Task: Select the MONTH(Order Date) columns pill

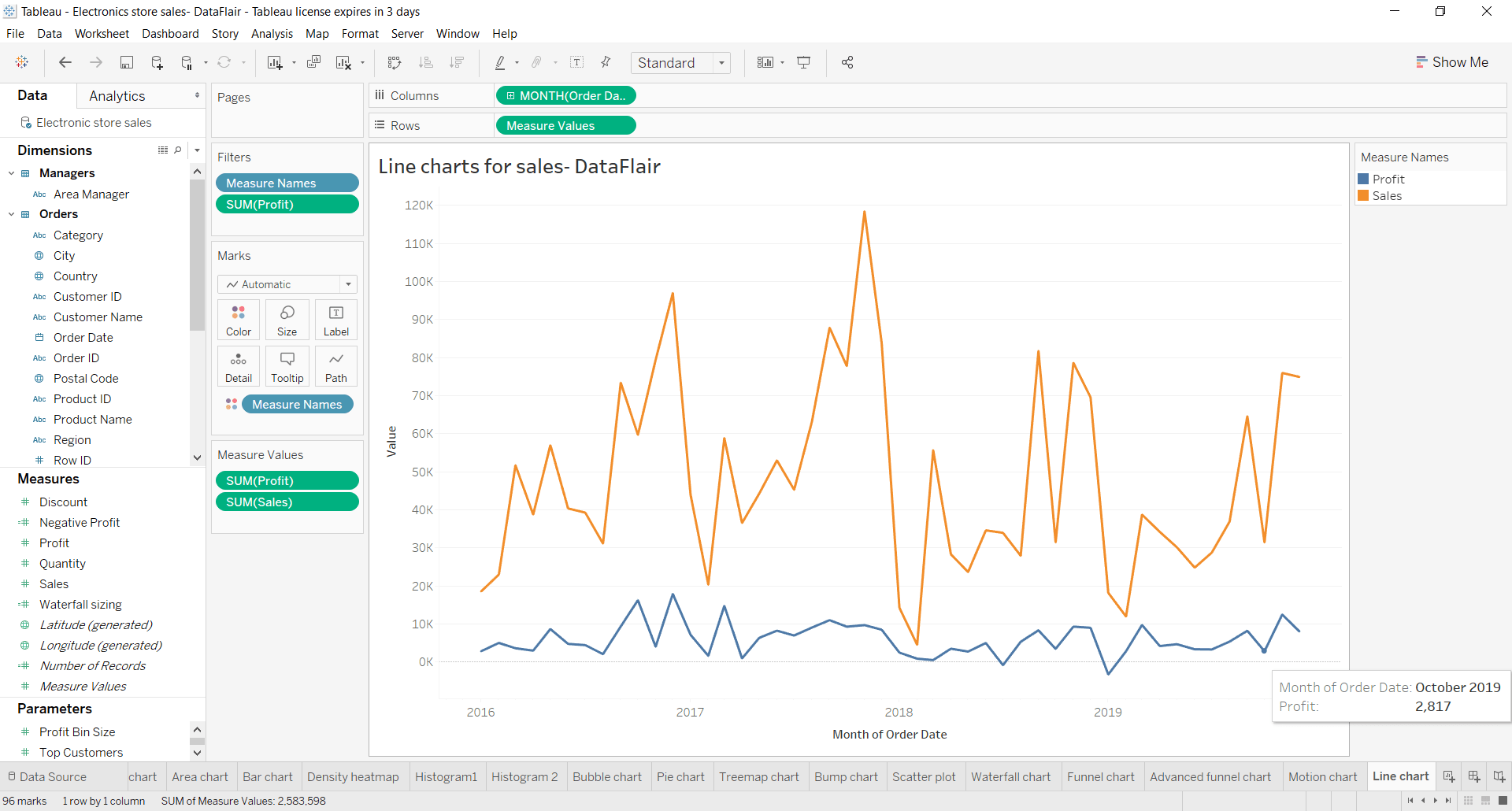Action: (565, 96)
